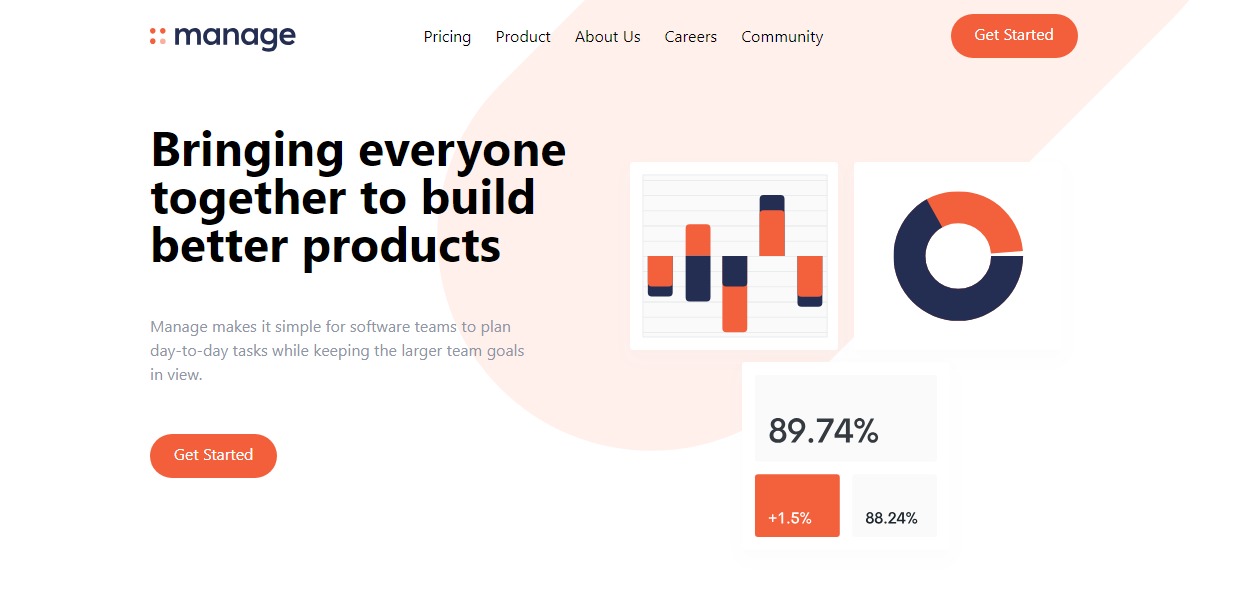Go to About Us page
Image resolution: width=1251 pixels, height=591 pixels.
coord(607,37)
